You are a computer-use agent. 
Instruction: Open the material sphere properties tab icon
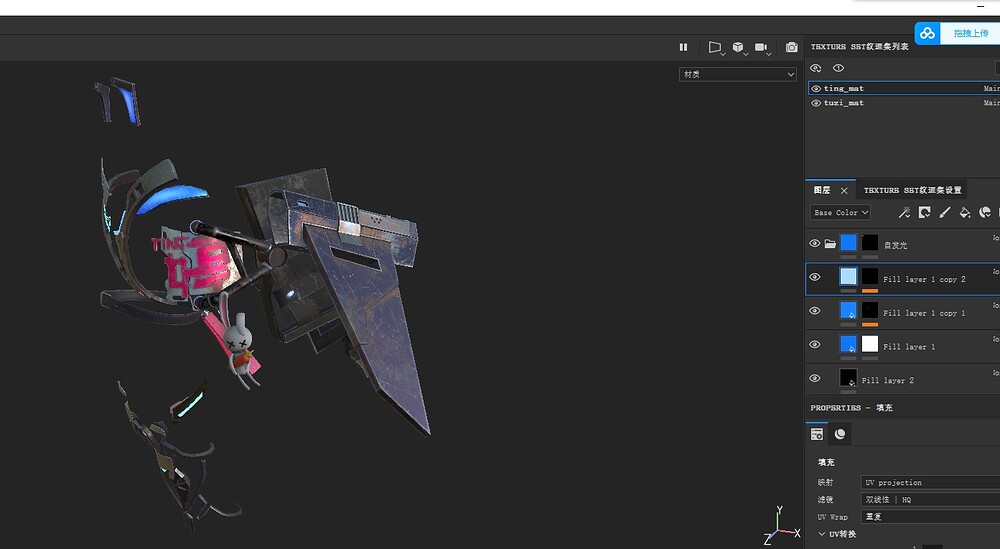840,434
